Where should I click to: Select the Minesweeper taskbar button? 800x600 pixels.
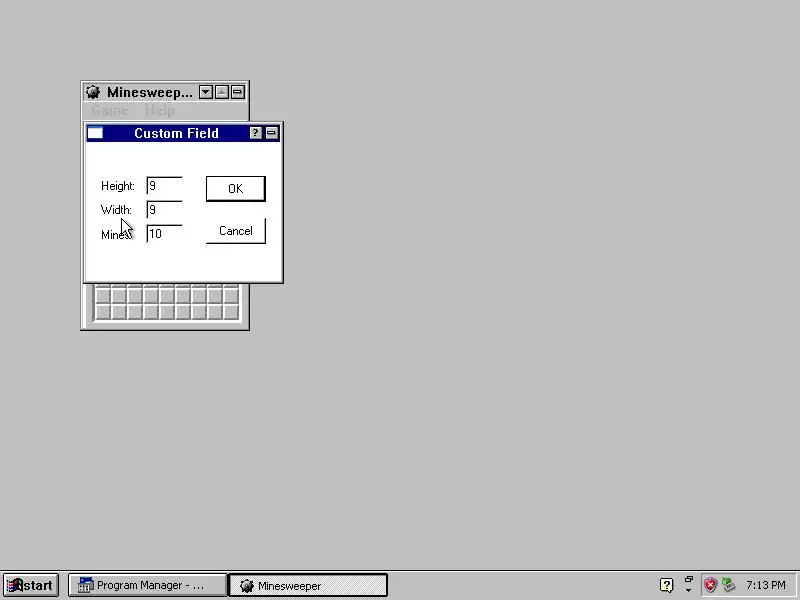[x=308, y=585]
